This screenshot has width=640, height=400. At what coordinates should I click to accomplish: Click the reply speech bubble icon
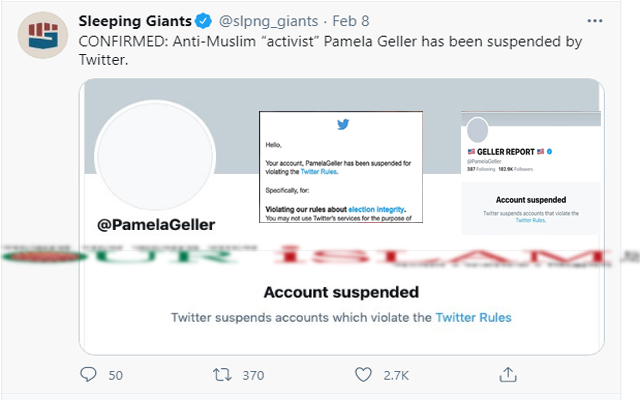click(88, 374)
